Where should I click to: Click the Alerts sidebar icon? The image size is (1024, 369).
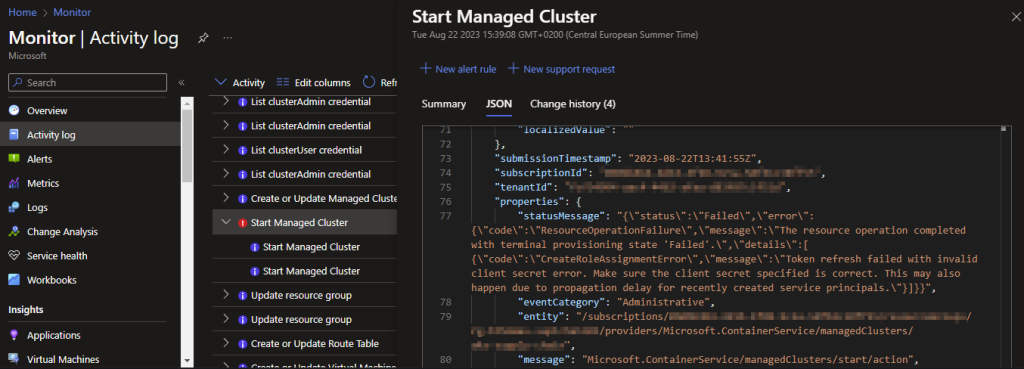coord(14,159)
